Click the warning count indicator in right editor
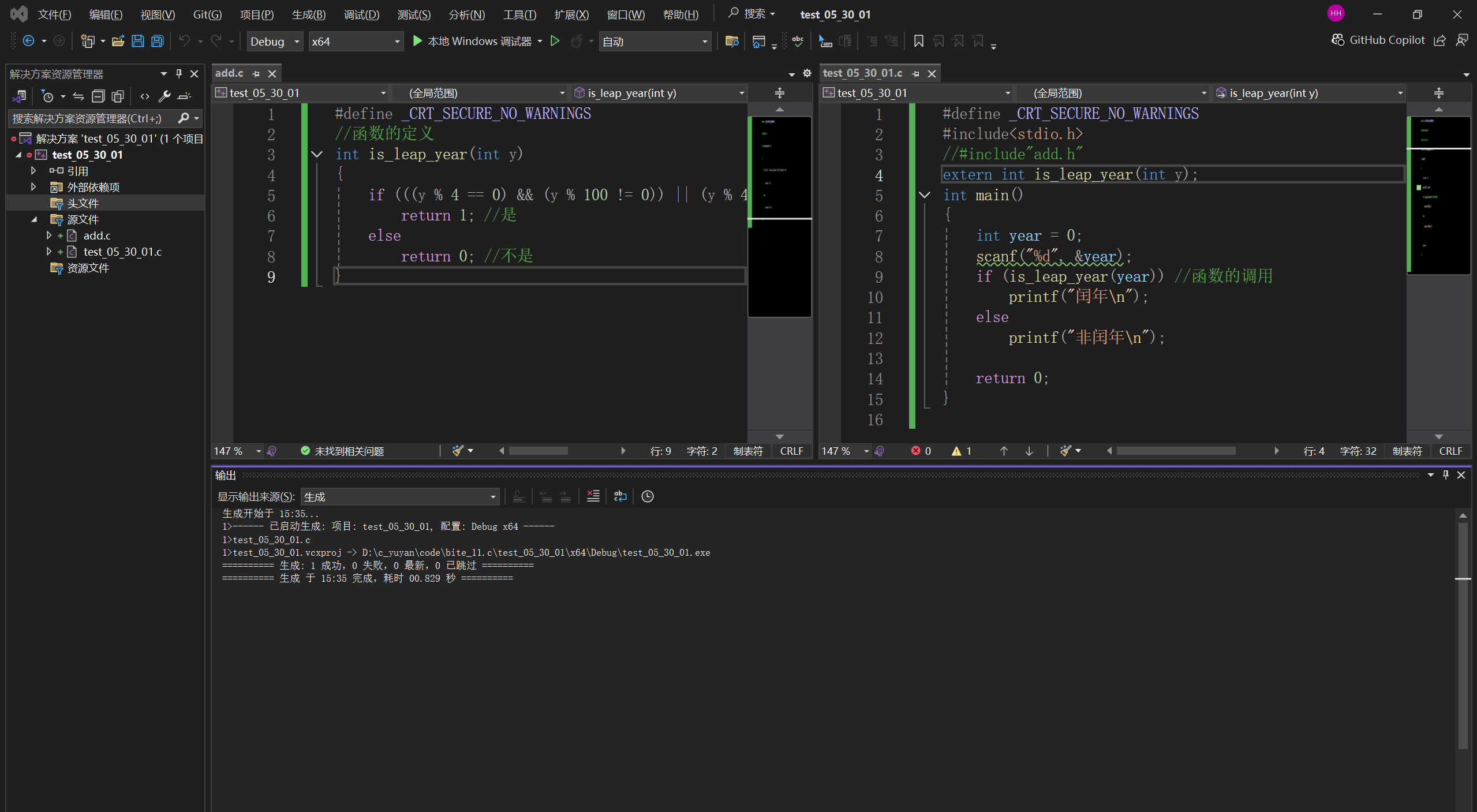Screen dimensions: 1477x812 click(962, 451)
